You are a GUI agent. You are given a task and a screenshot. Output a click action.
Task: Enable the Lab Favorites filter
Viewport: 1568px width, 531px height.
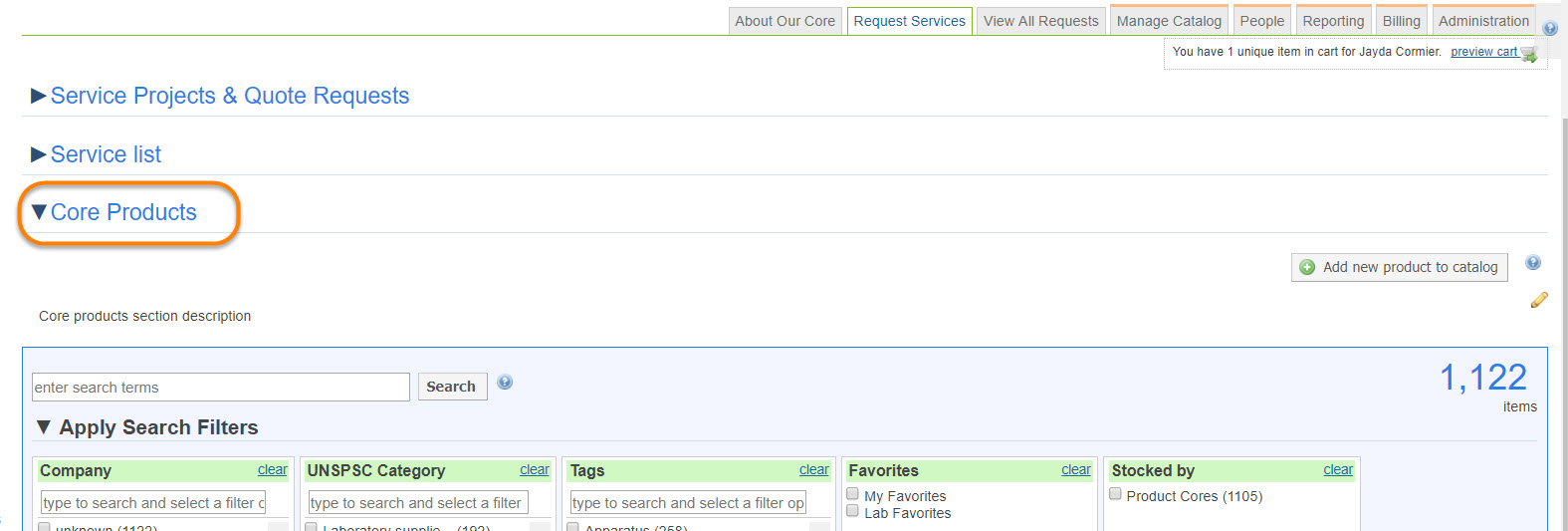point(852,511)
